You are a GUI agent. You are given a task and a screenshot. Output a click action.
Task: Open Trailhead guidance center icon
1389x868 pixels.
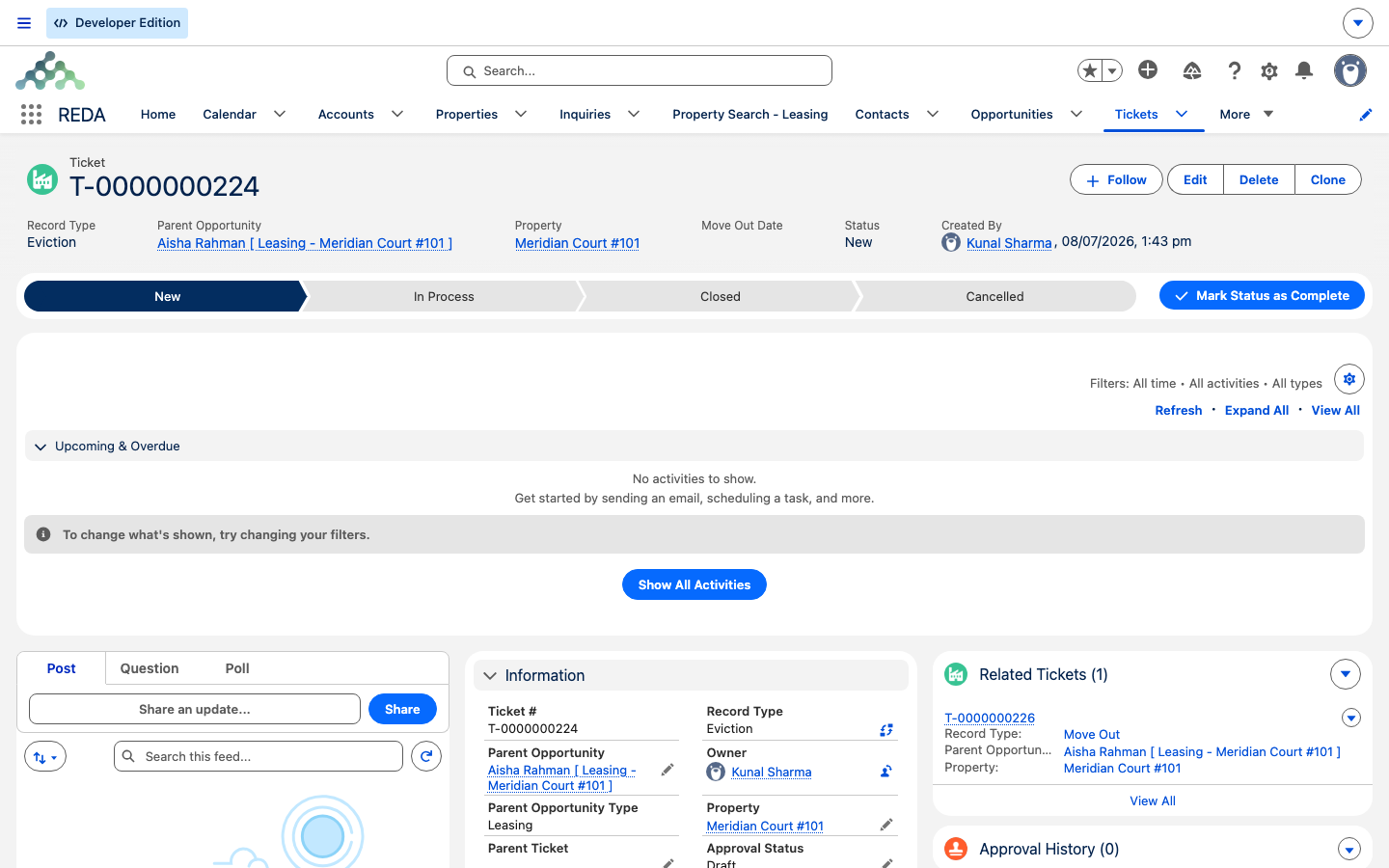[x=1192, y=70]
